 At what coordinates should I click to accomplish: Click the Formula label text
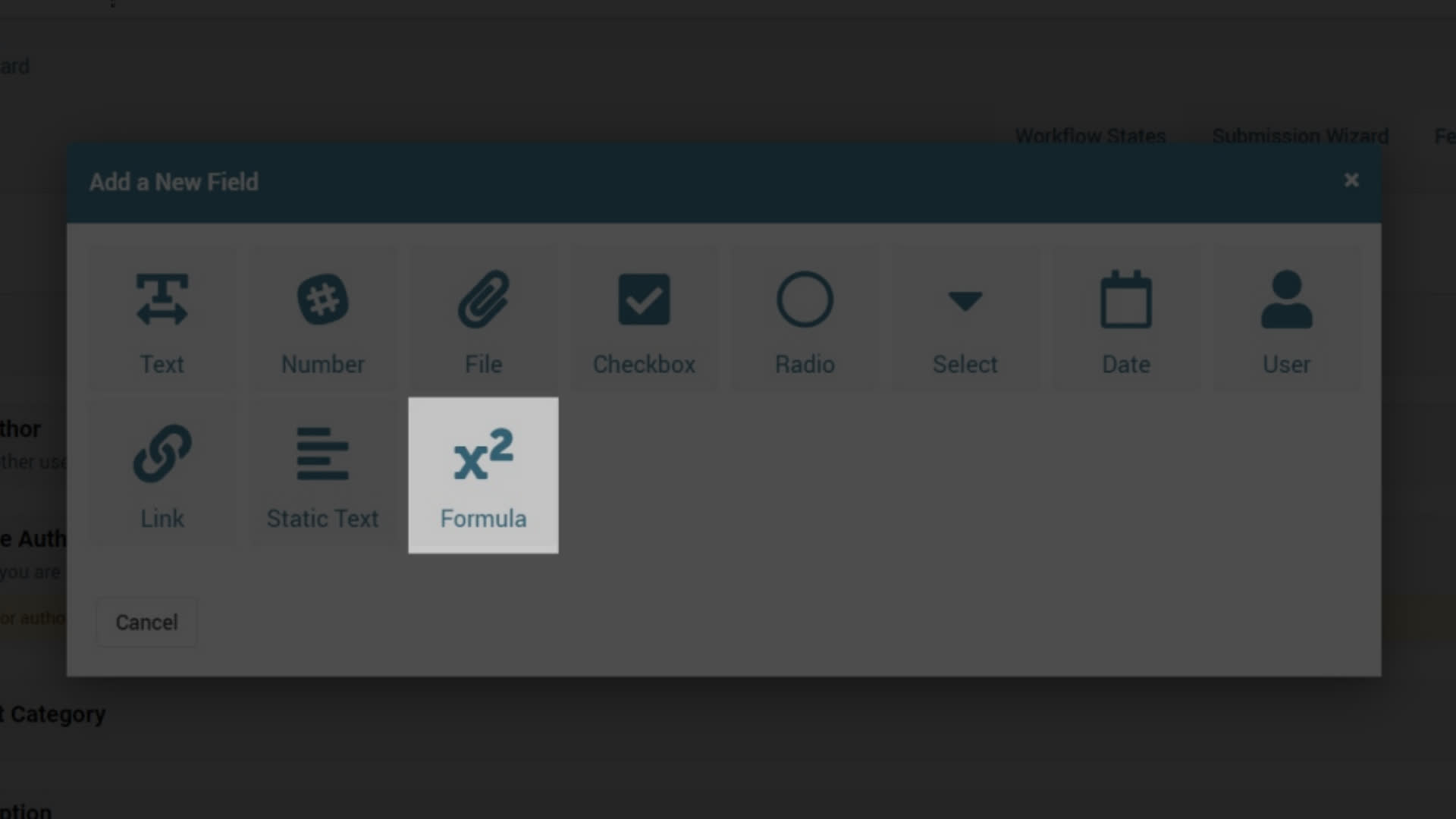pyautogui.click(x=483, y=519)
